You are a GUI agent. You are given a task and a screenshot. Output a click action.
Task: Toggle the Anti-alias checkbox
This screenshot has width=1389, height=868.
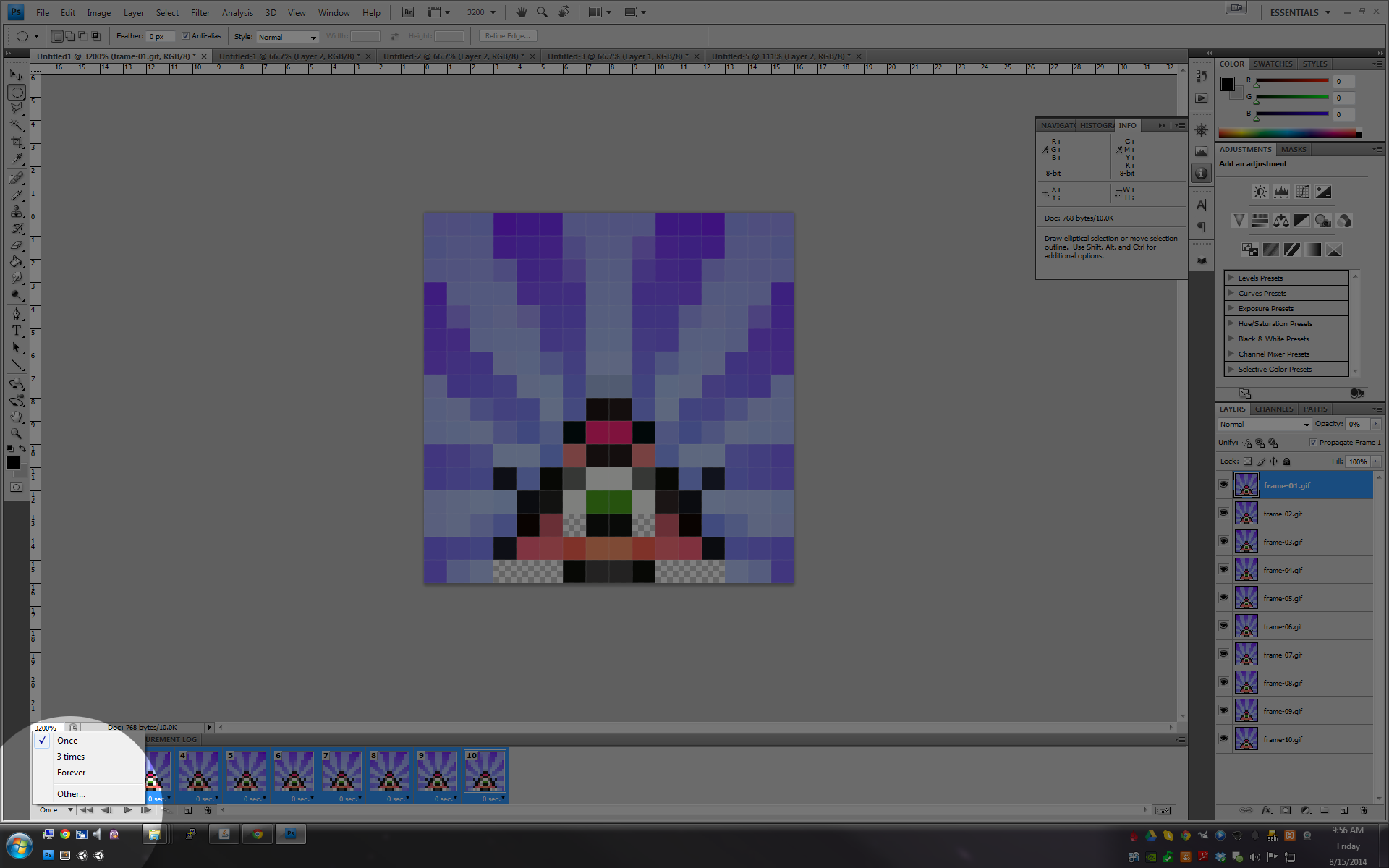click(185, 36)
